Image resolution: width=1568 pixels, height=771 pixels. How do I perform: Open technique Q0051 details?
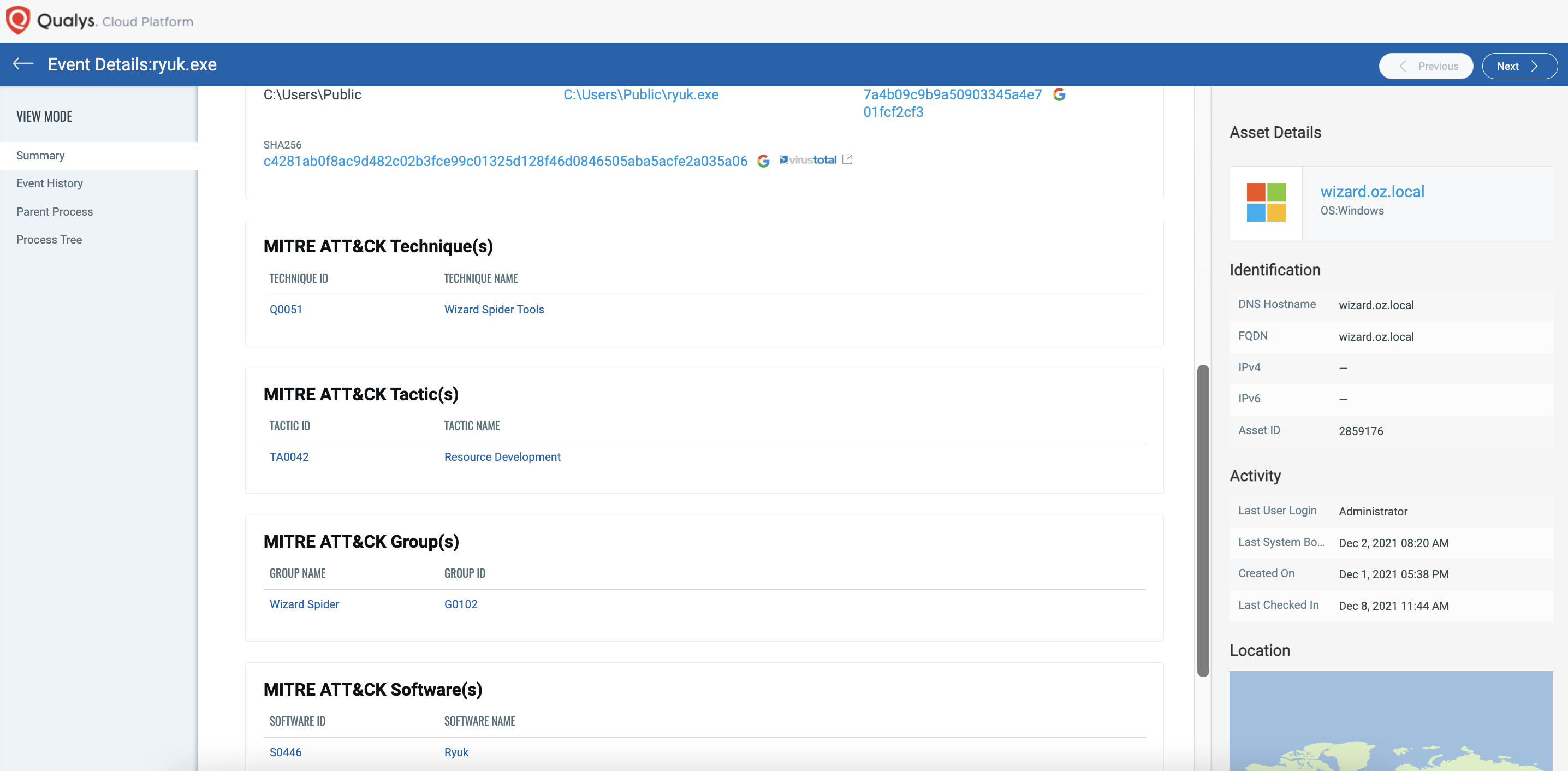click(x=286, y=310)
